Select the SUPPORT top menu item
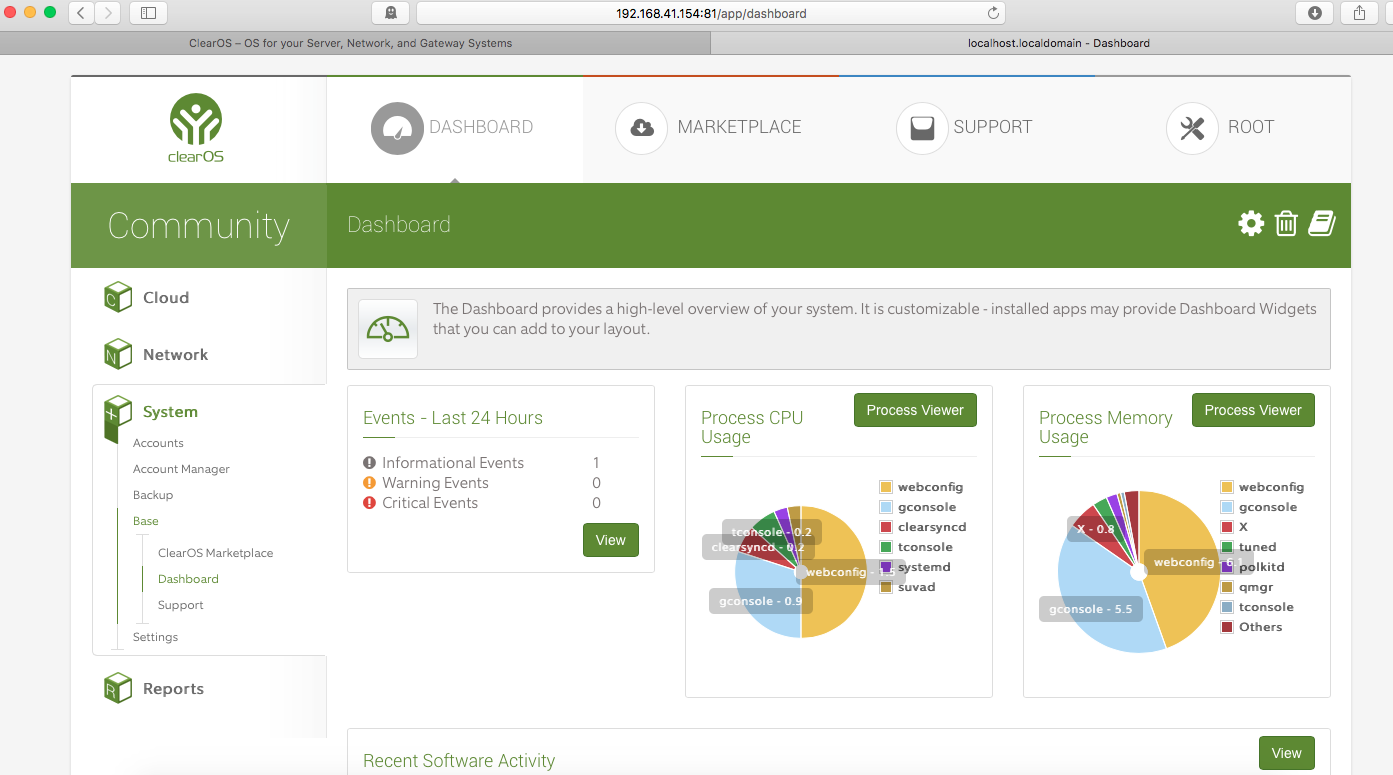 tap(993, 127)
